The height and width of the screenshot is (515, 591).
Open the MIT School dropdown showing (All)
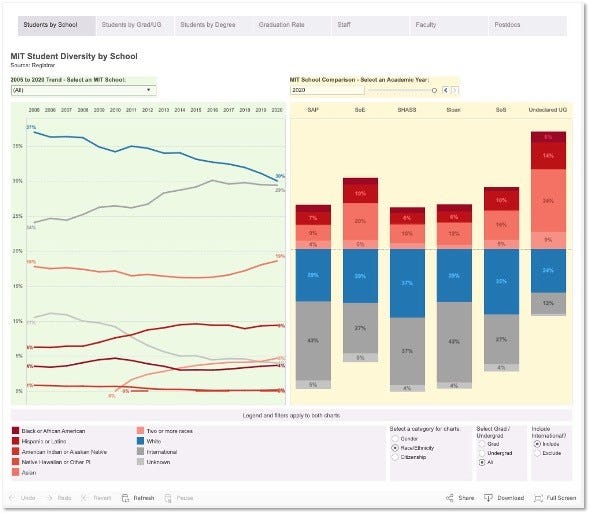84,90
